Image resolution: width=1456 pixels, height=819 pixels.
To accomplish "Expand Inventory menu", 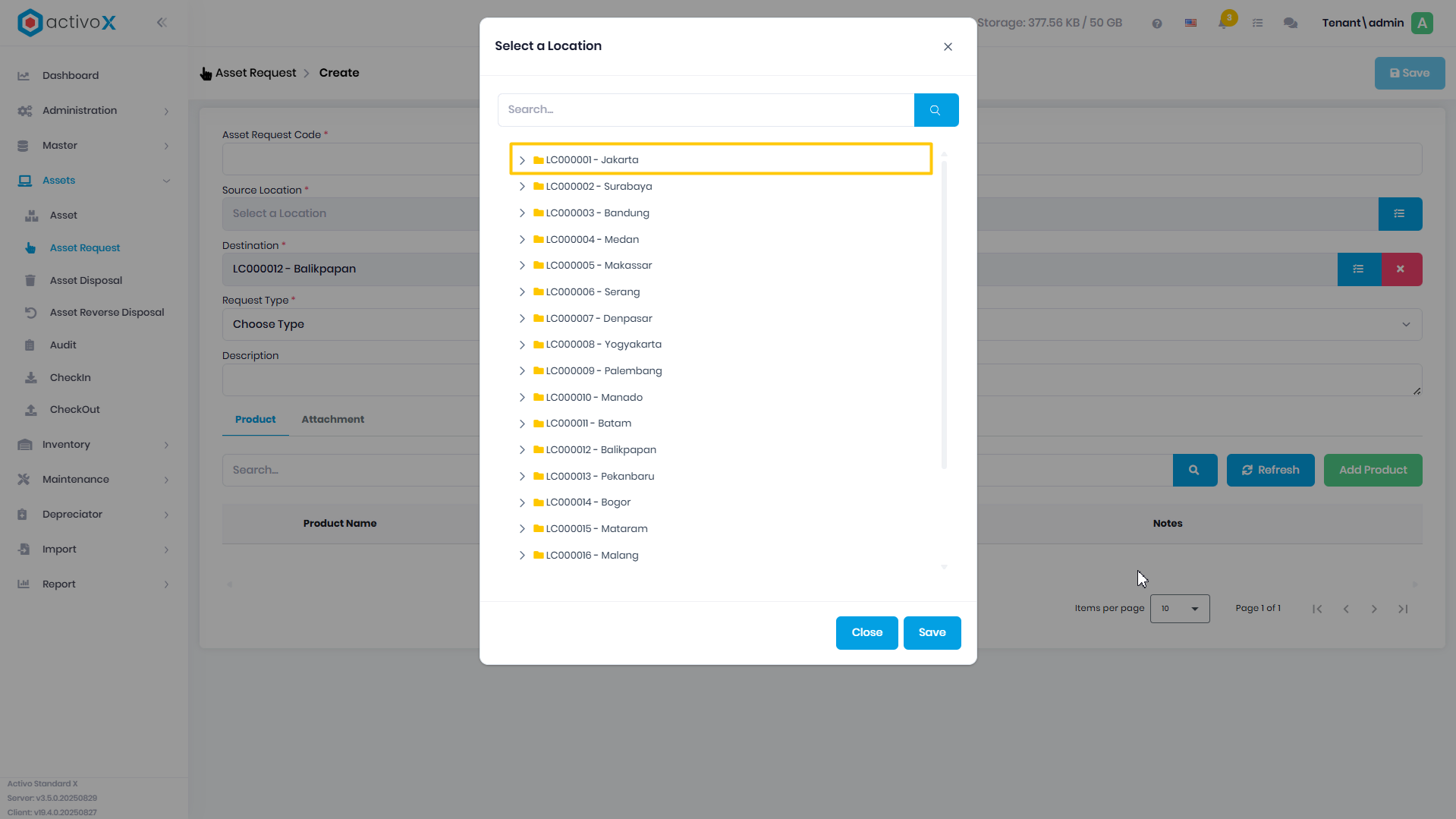I will 94,445.
